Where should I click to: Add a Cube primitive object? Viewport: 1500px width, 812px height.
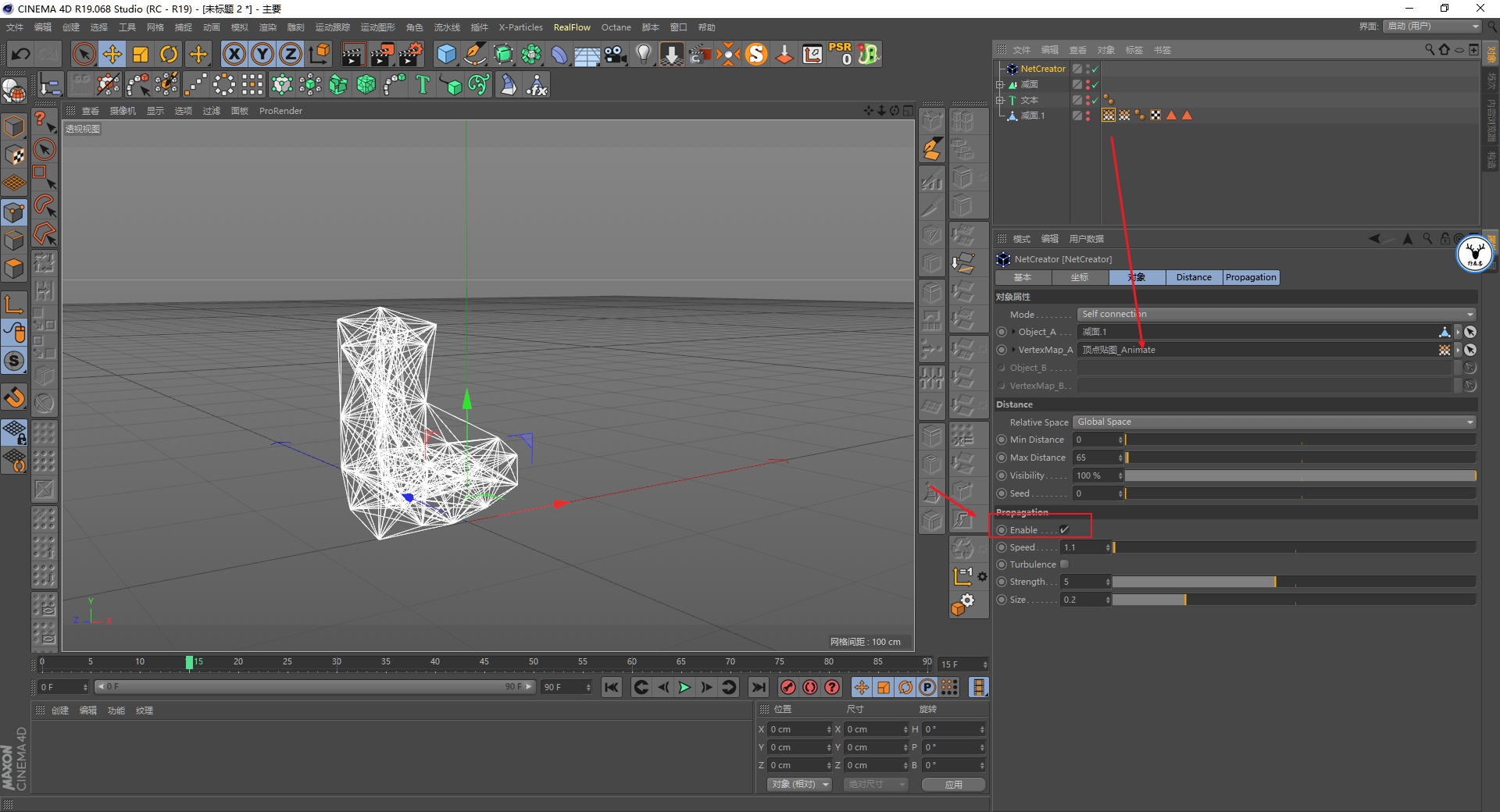tap(446, 54)
